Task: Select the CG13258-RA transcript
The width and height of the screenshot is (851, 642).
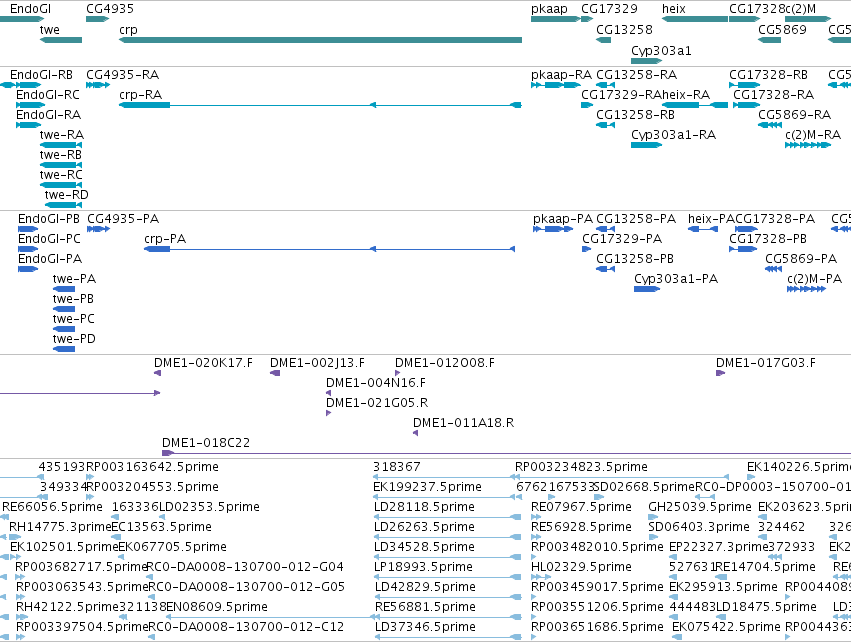Action: 605,85
